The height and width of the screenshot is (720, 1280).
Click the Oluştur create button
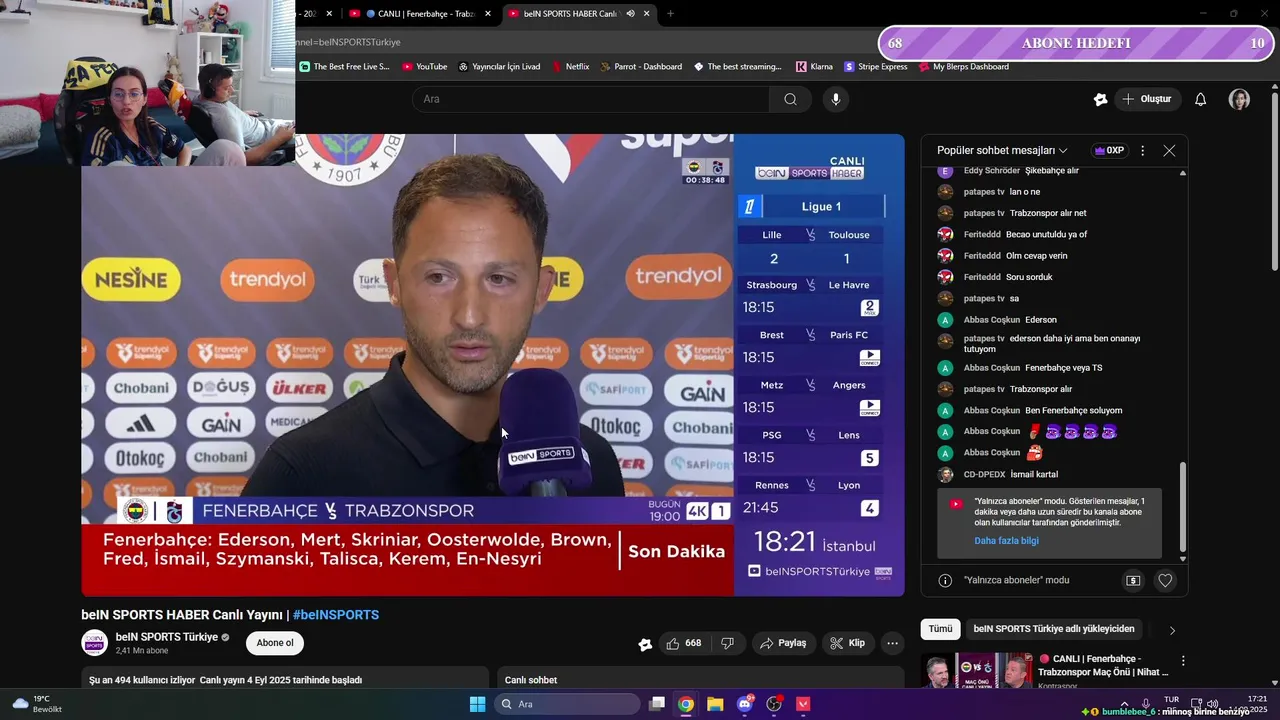coord(1147,99)
